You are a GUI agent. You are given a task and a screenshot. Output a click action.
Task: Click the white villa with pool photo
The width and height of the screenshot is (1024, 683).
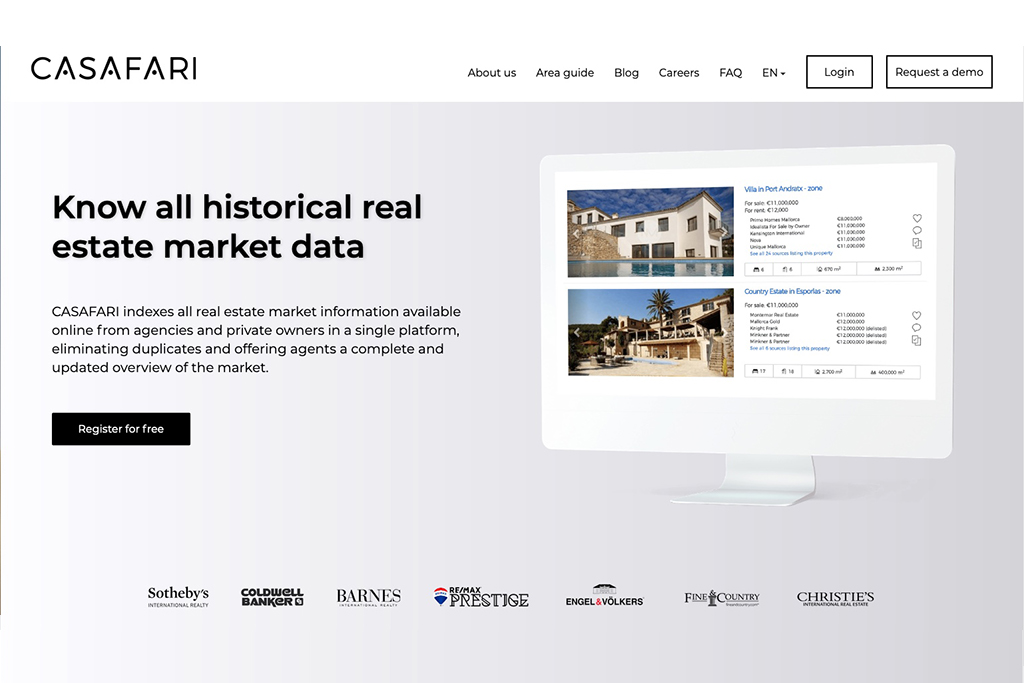point(650,232)
